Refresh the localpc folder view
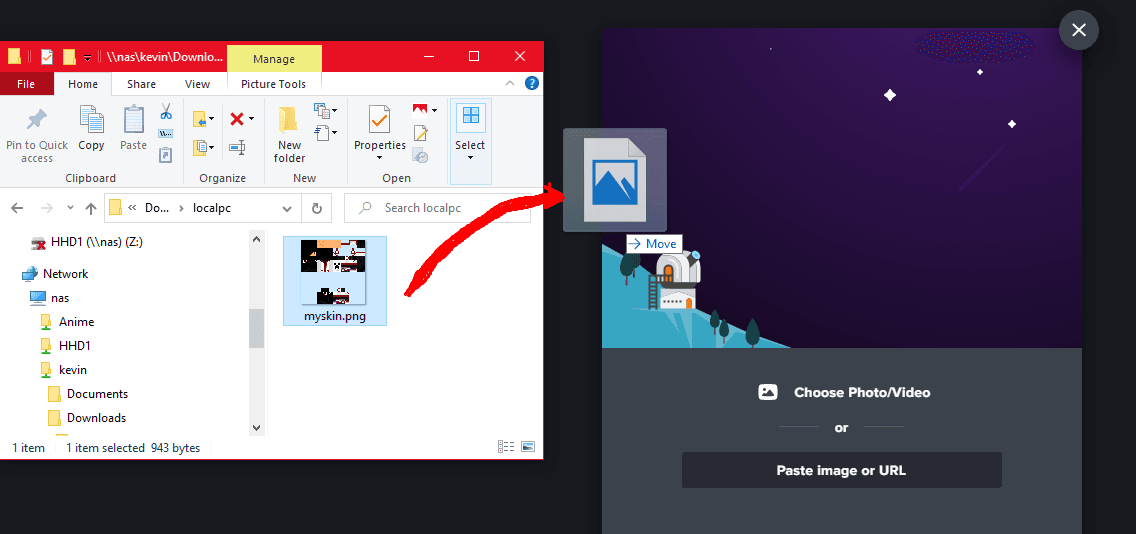 click(x=316, y=208)
